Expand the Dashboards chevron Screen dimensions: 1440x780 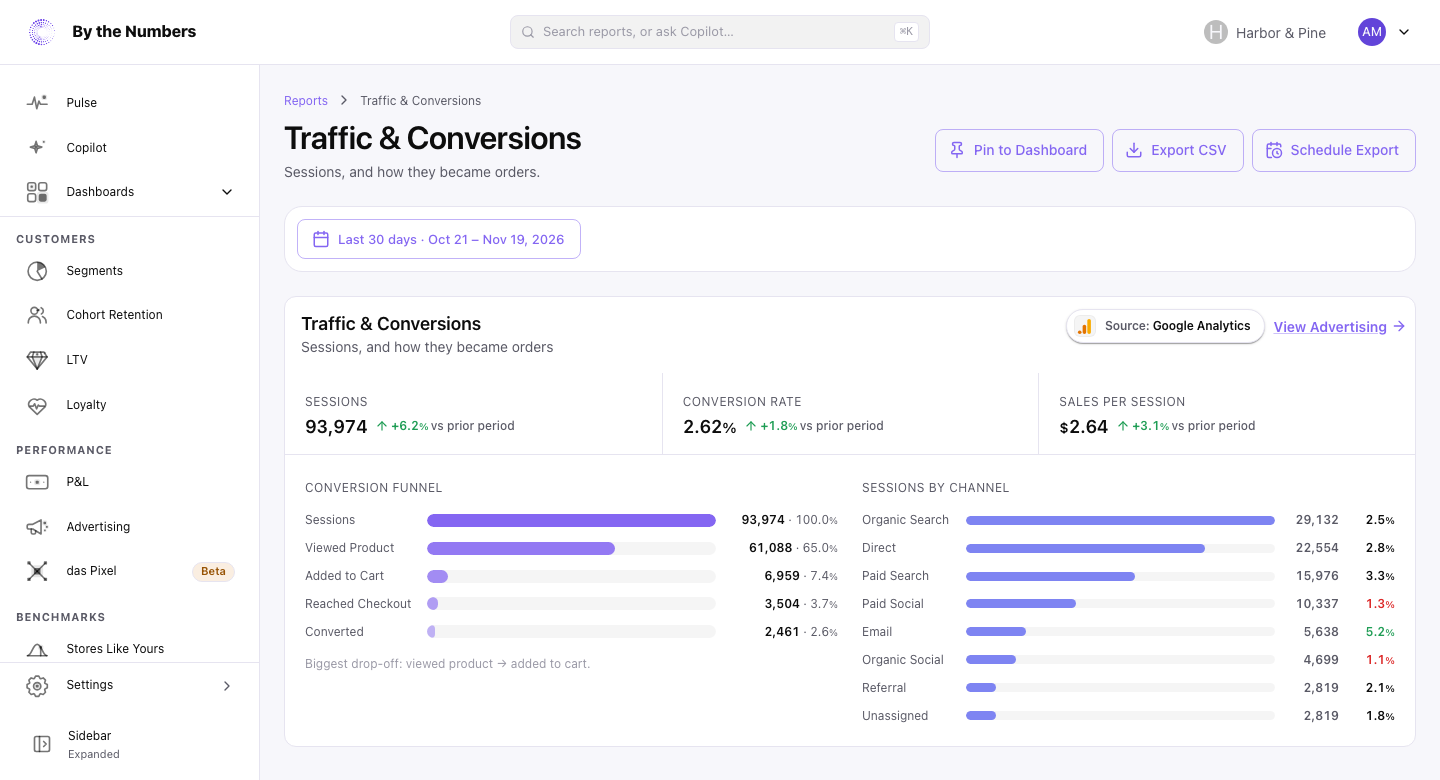coord(227,192)
